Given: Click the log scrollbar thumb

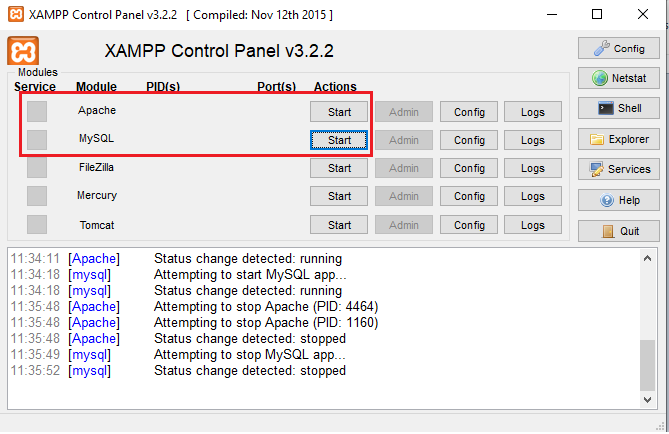Looking at the screenshot, I should tap(647, 365).
